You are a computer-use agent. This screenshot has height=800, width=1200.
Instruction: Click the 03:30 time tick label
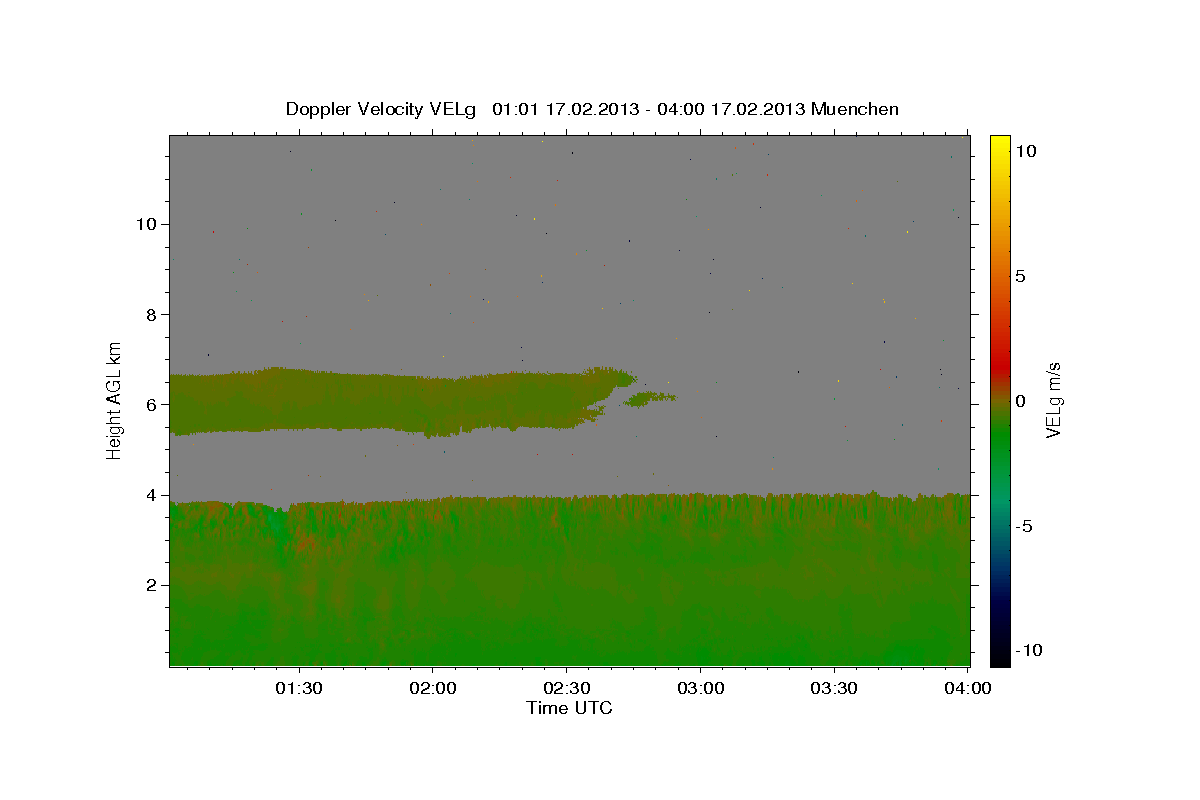tap(834, 688)
